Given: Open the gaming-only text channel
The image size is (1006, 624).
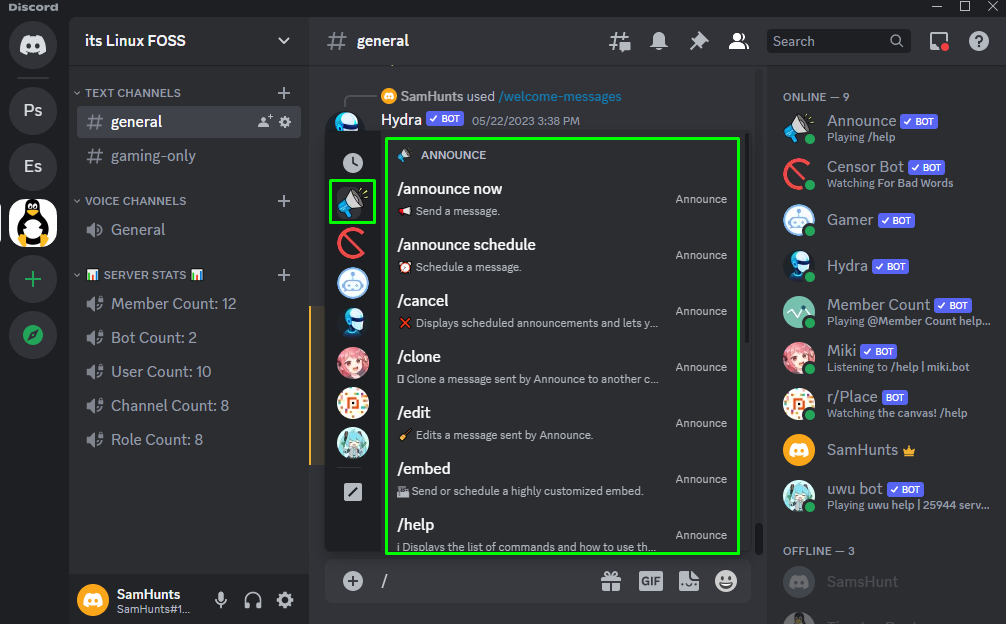Looking at the screenshot, I should click(x=189, y=156).
